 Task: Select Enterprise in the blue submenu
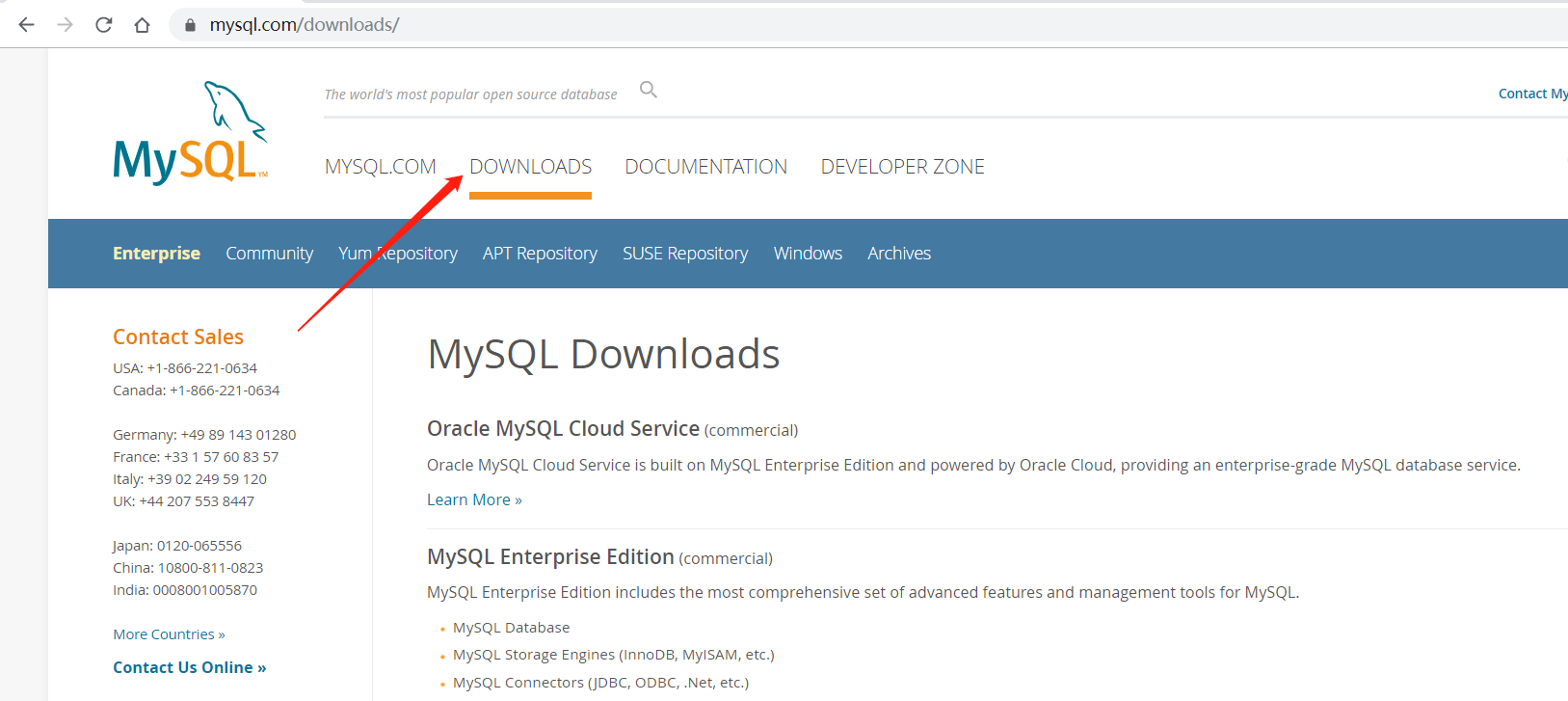156,254
